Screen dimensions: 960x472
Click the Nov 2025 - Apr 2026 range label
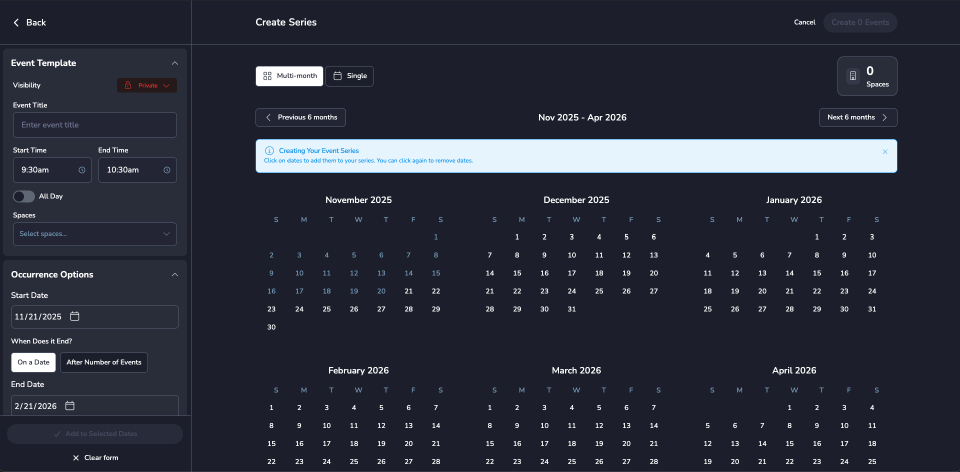pyautogui.click(x=582, y=118)
